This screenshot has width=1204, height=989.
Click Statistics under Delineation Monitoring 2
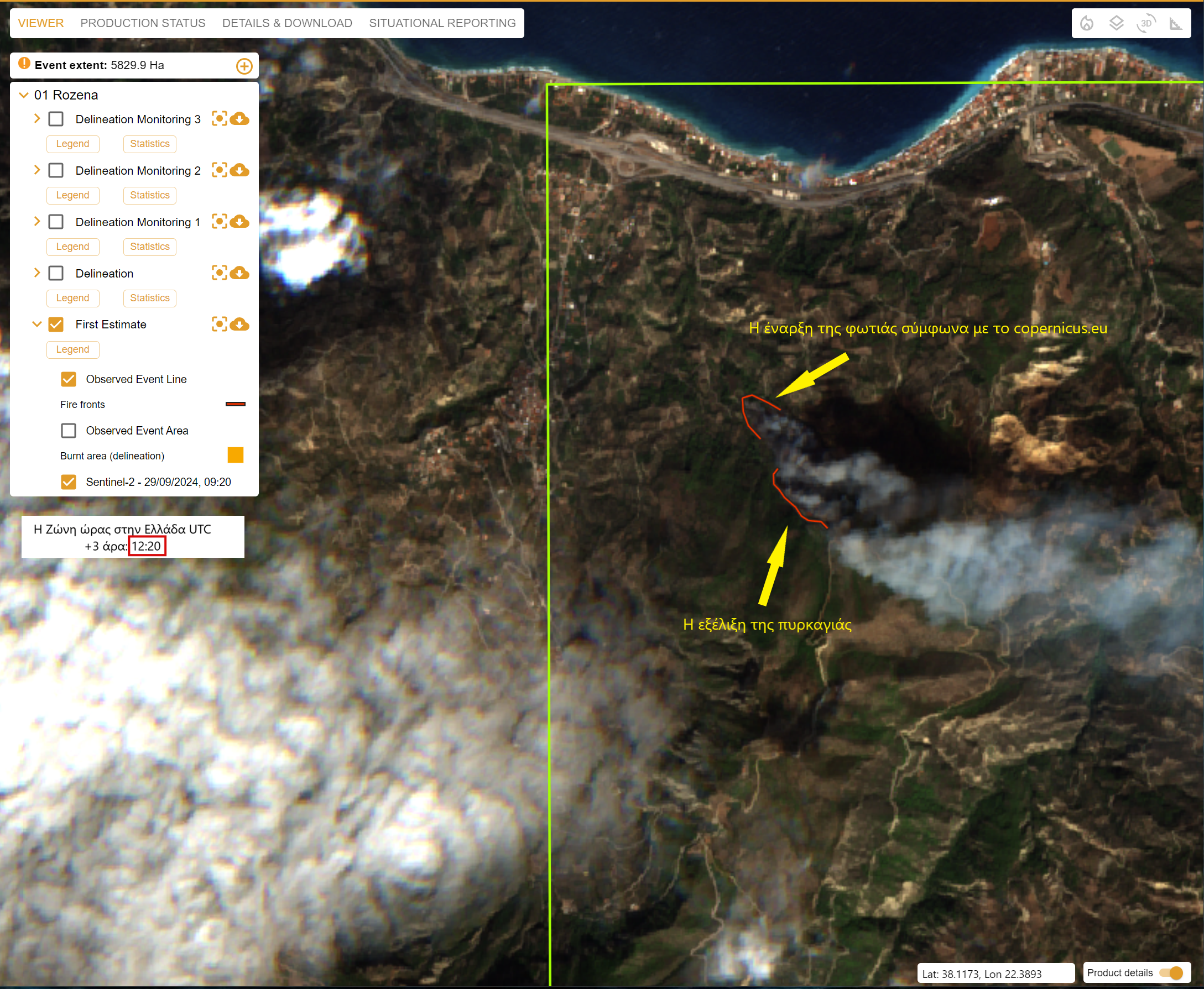pos(149,195)
